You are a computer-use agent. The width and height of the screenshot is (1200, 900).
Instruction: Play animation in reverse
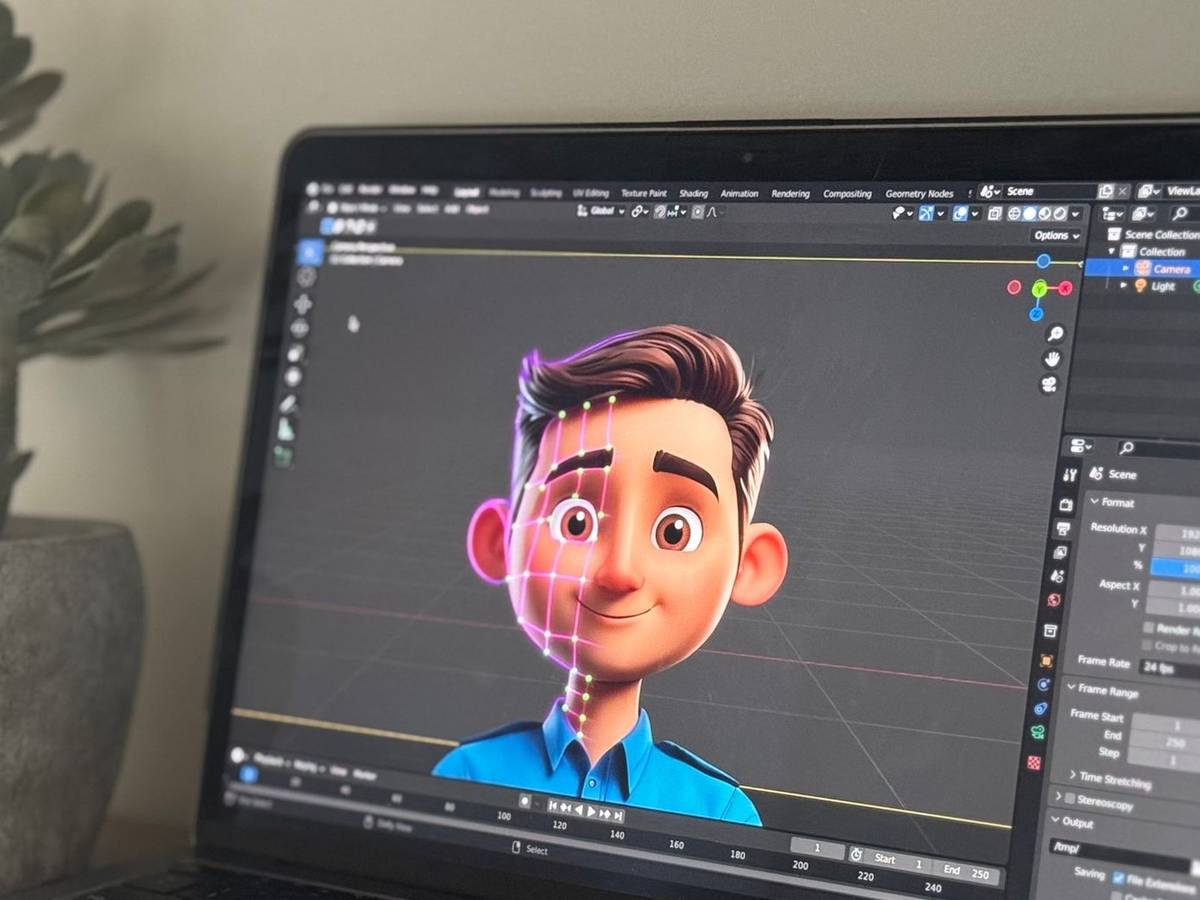point(579,810)
